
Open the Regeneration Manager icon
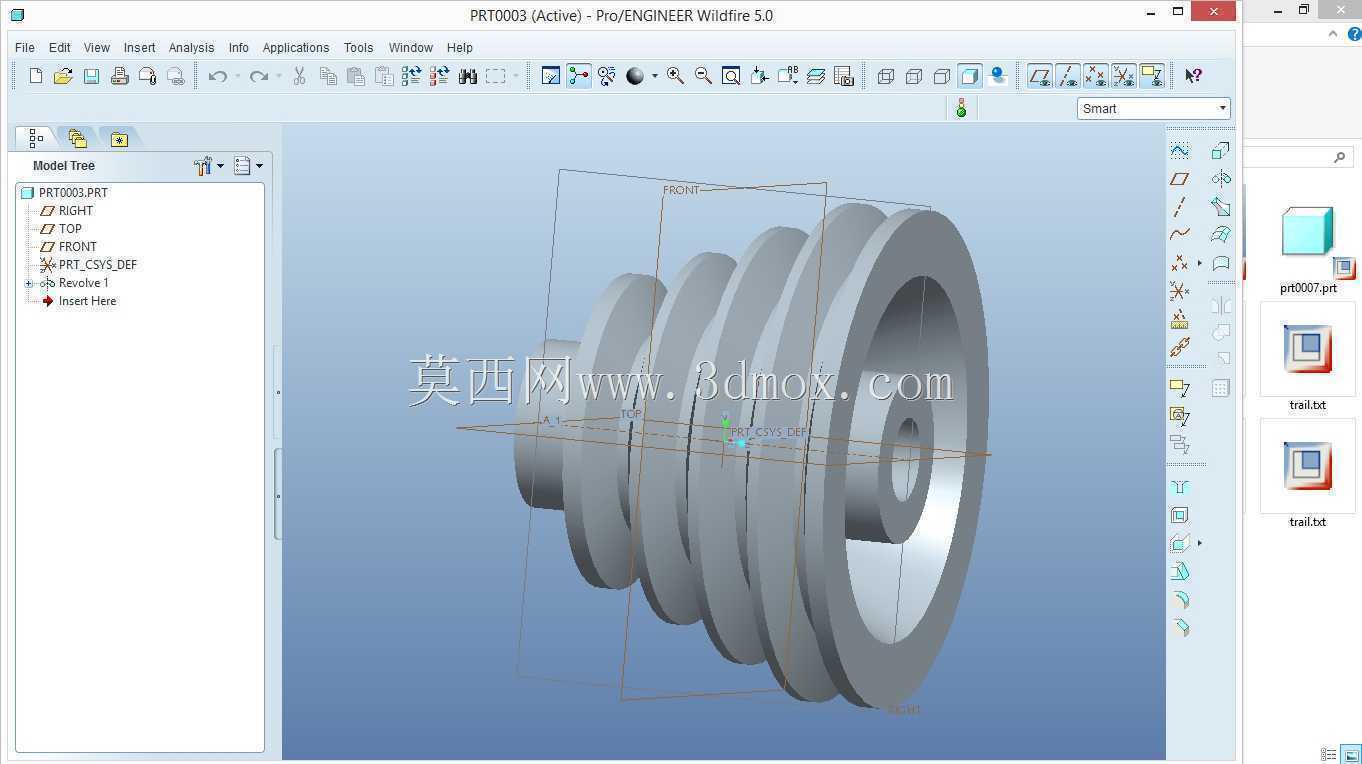click(x=439, y=76)
